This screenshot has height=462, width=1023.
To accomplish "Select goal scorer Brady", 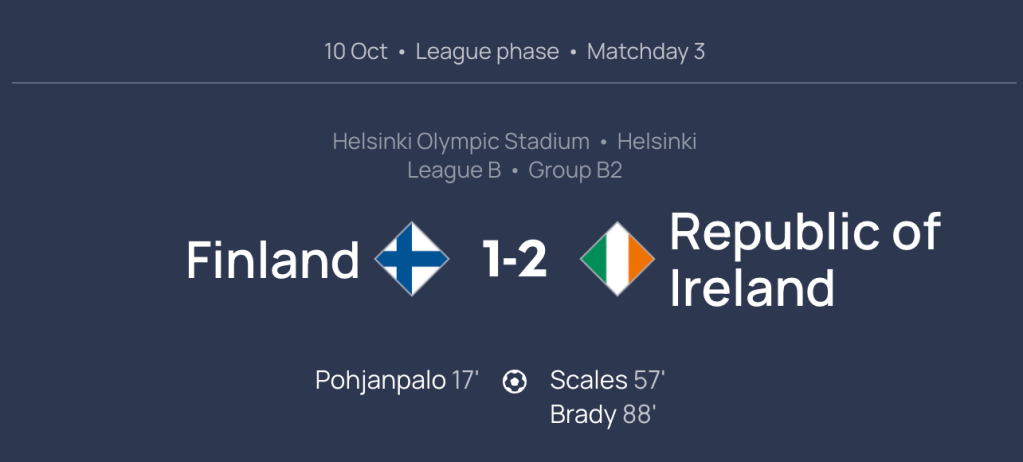I will [583, 415].
